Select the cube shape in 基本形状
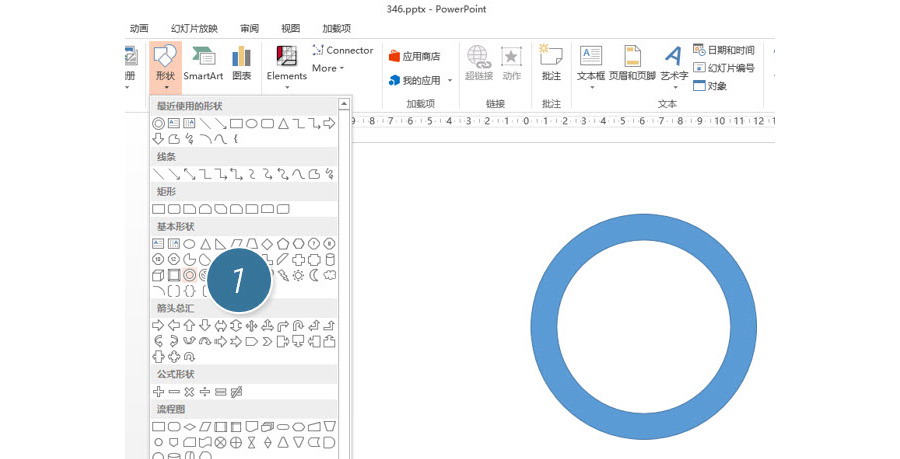 coord(158,275)
